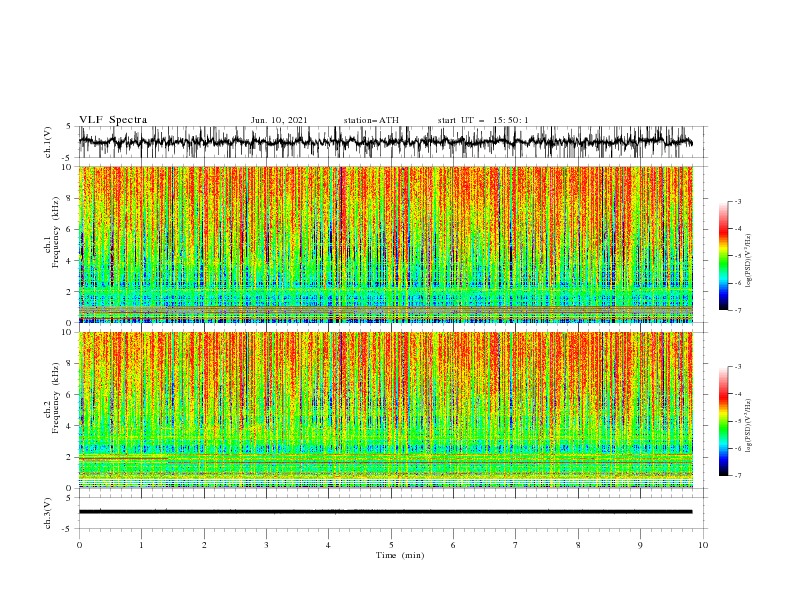Click the "station=ATH" header label
Screen dimensions: 792x612
point(371,120)
